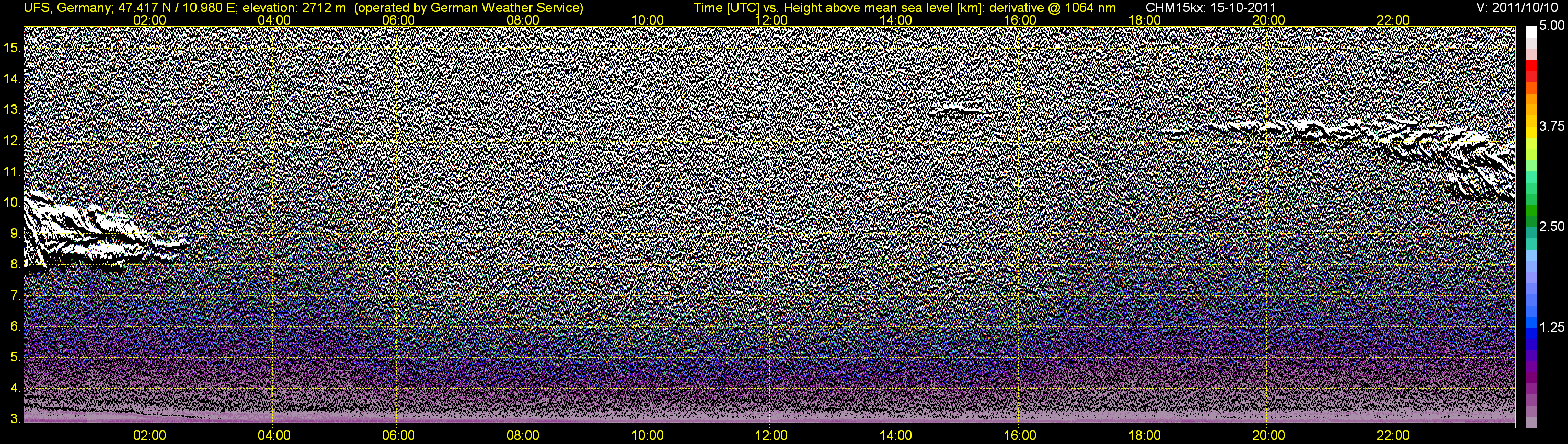Click colorbar value 2.50
Viewport: 1568px width, 444px height.
click(x=1552, y=227)
